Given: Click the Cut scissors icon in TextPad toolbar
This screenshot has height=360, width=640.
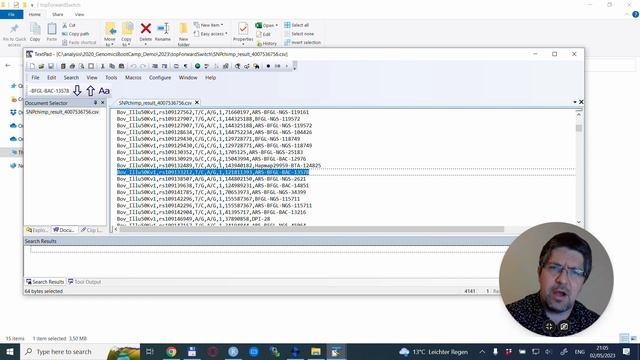Looking at the screenshot, I should coord(102,66).
